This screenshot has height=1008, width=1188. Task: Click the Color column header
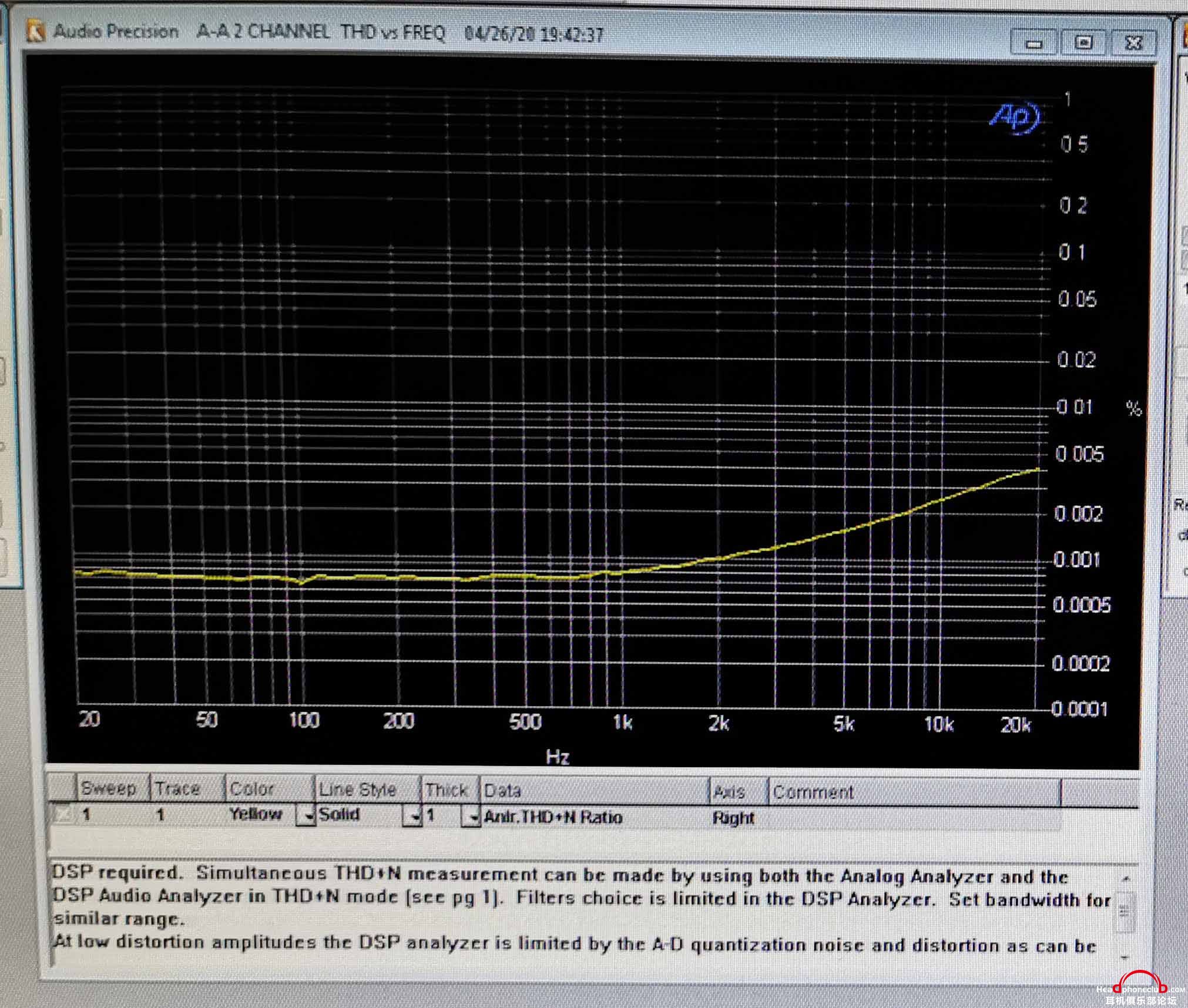(x=270, y=789)
